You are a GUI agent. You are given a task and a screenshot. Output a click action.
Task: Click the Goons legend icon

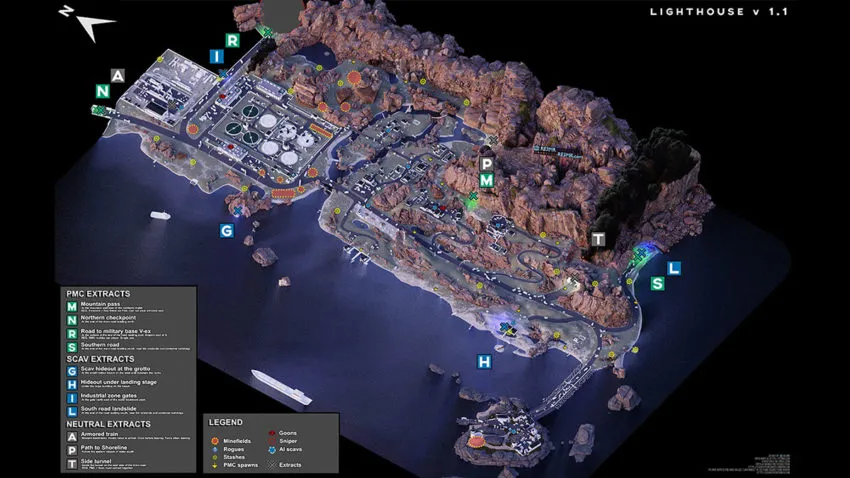[272, 433]
